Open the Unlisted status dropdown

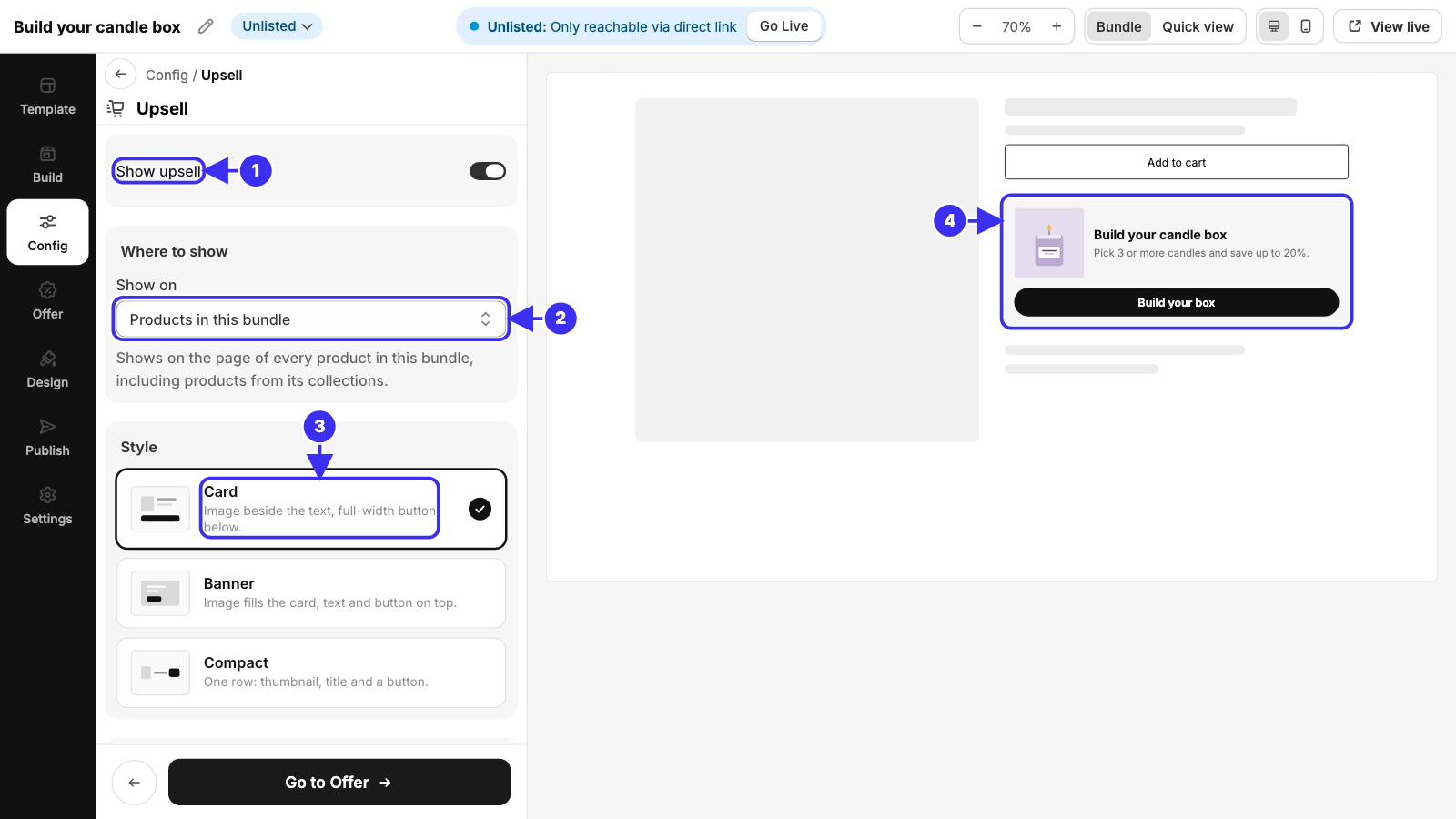(277, 26)
